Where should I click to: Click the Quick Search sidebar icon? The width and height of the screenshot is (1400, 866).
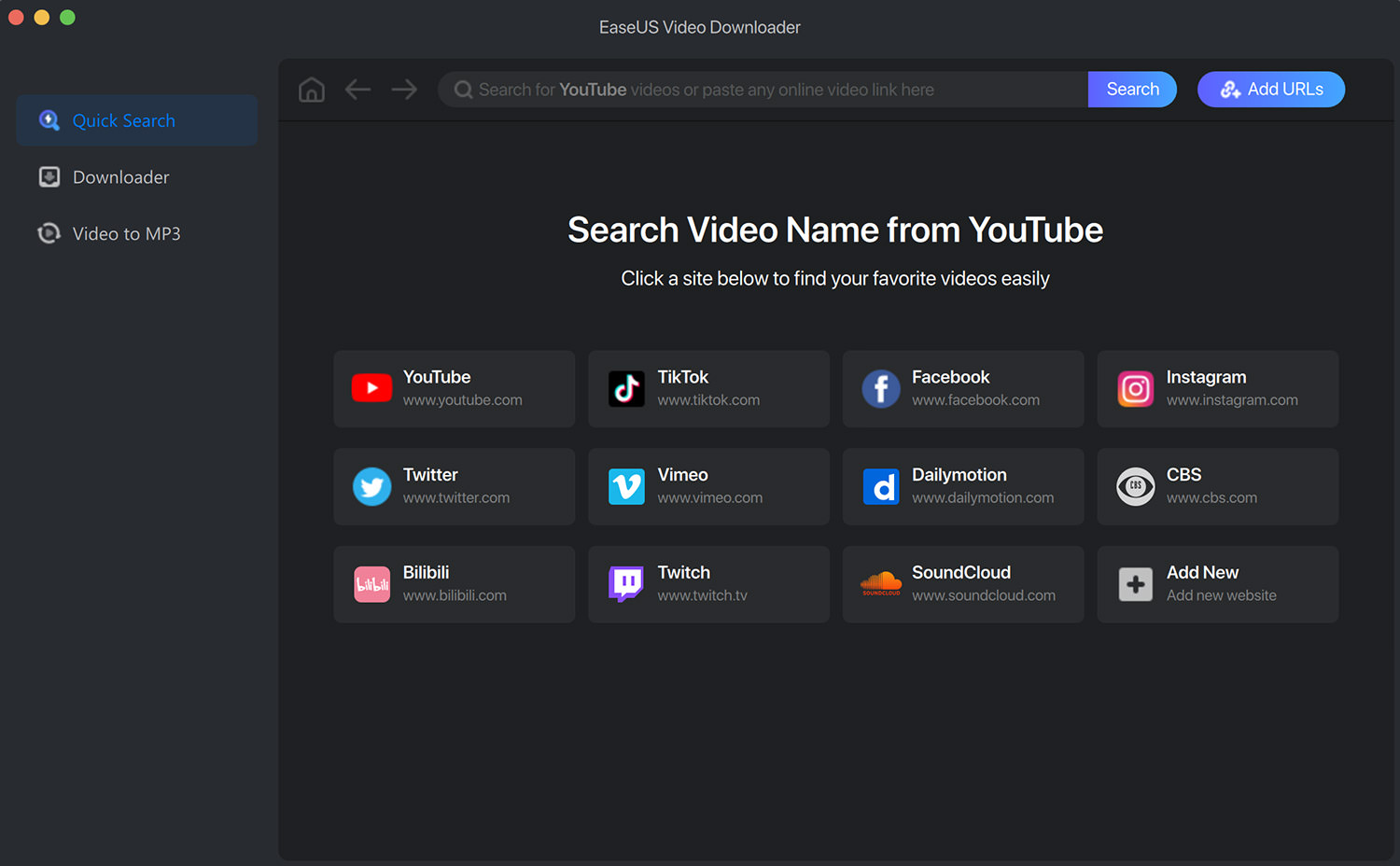(49, 120)
